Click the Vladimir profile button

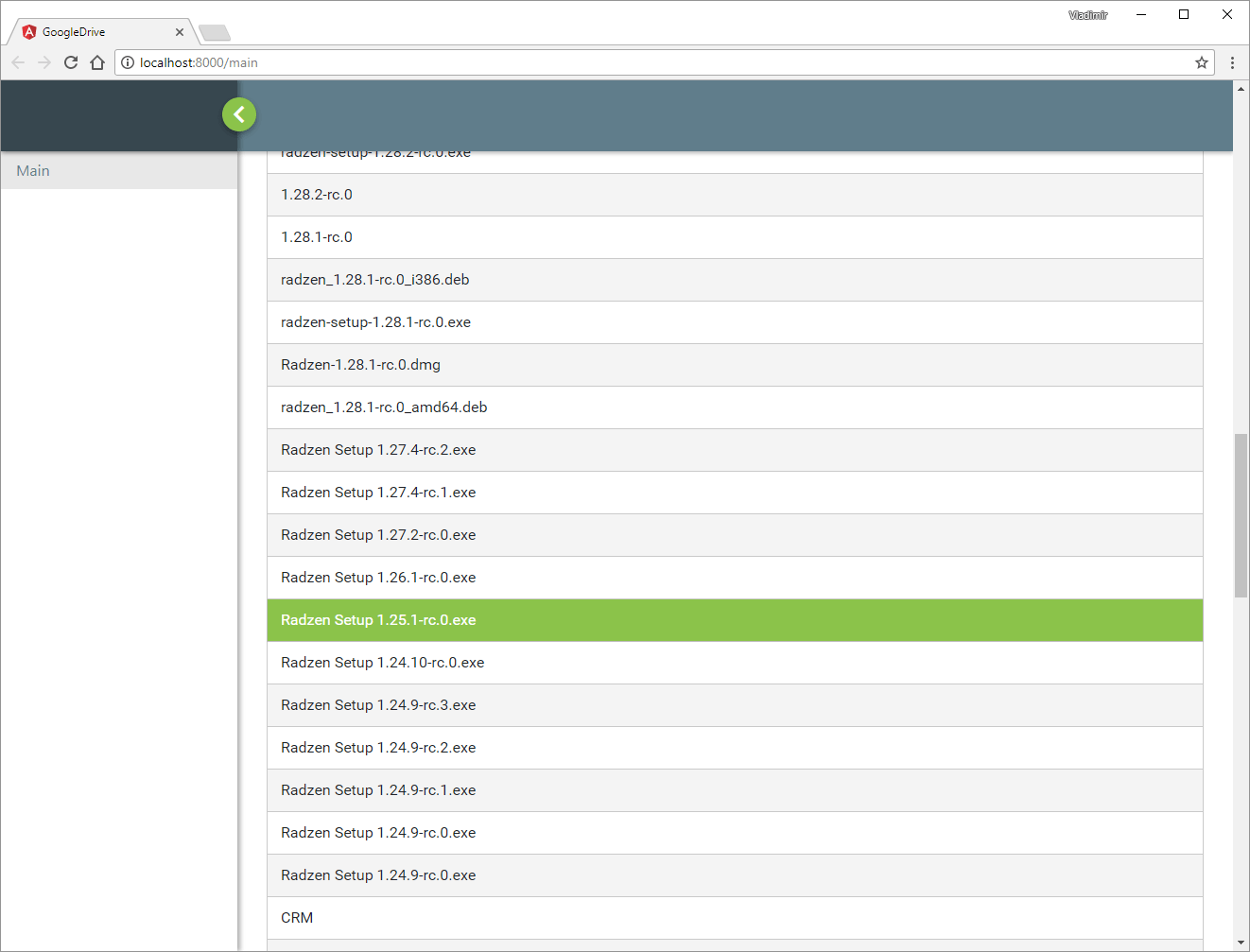click(1088, 15)
